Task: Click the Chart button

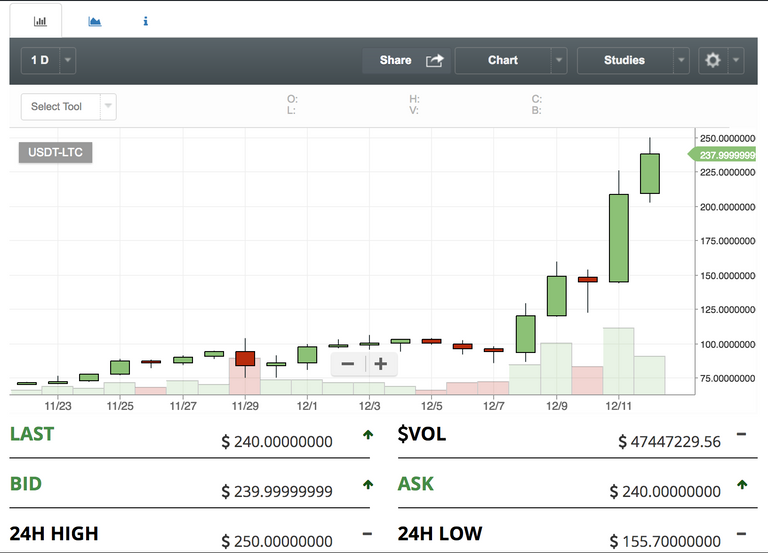Action: [x=503, y=60]
